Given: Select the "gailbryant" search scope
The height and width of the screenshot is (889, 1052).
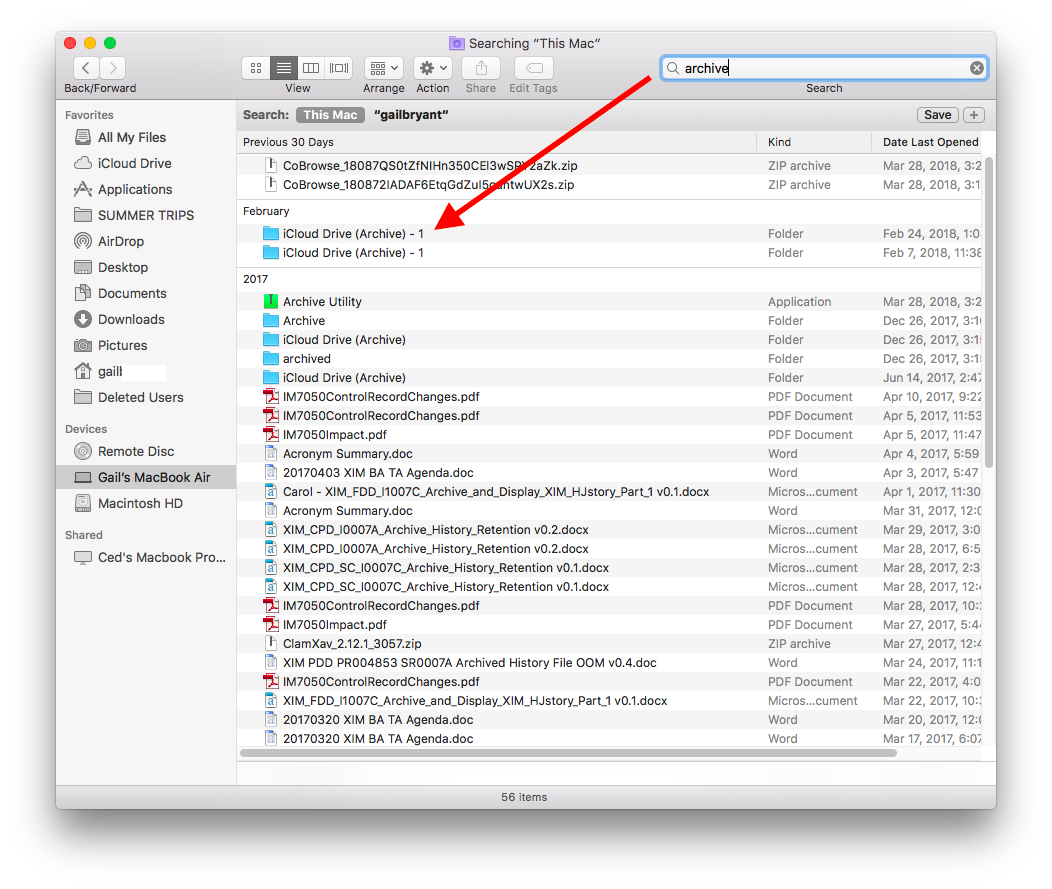Looking at the screenshot, I should (411, 115).
